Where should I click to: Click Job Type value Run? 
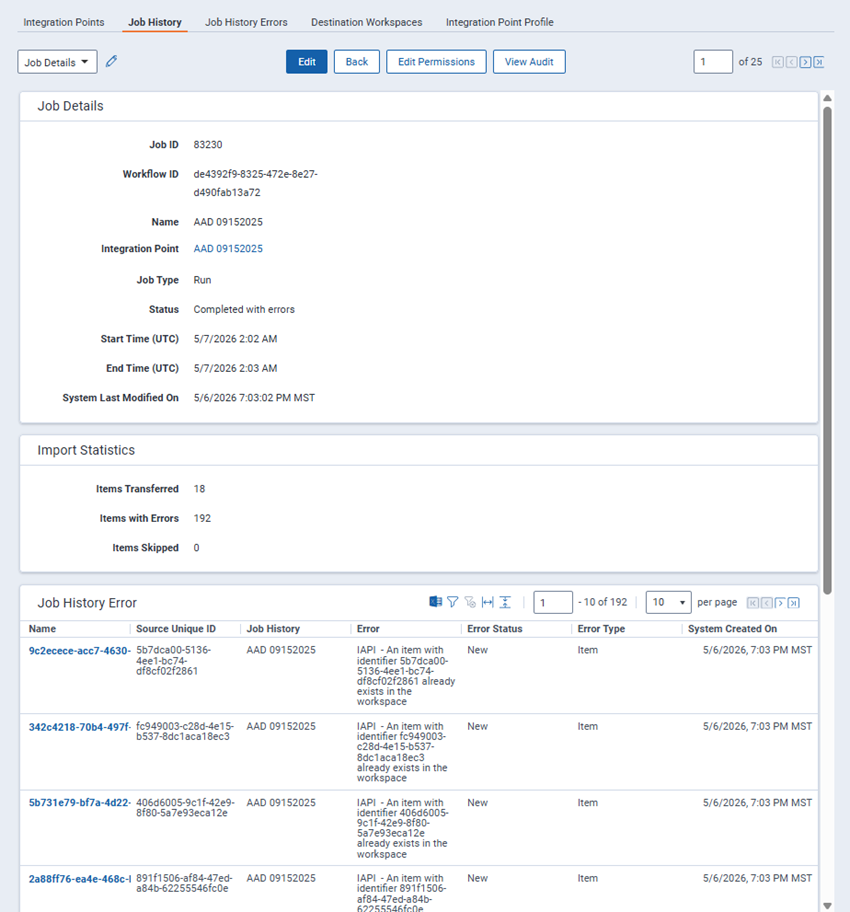point(202,280)
